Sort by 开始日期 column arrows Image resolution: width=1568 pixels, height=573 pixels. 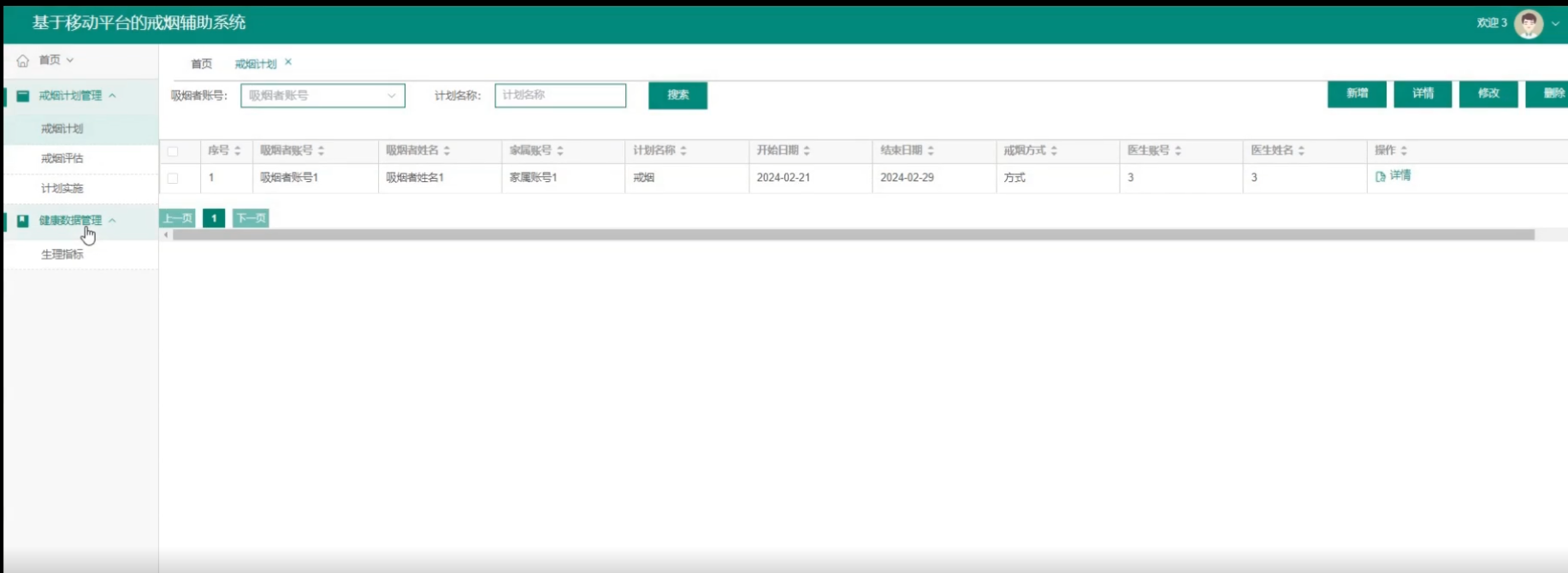click(807, 151)
